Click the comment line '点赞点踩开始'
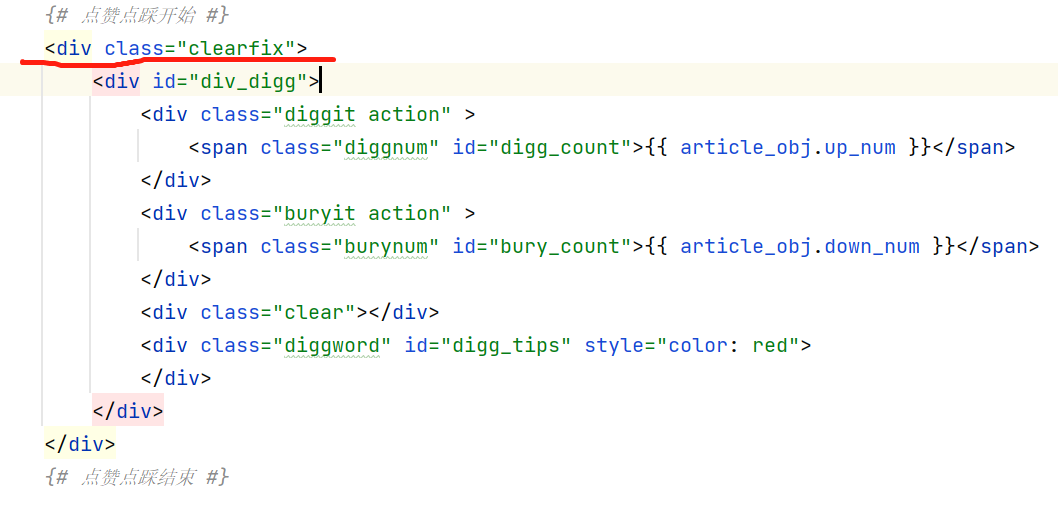The width and height of the screenshot is (1058, 514). click(x=137, y=15)
